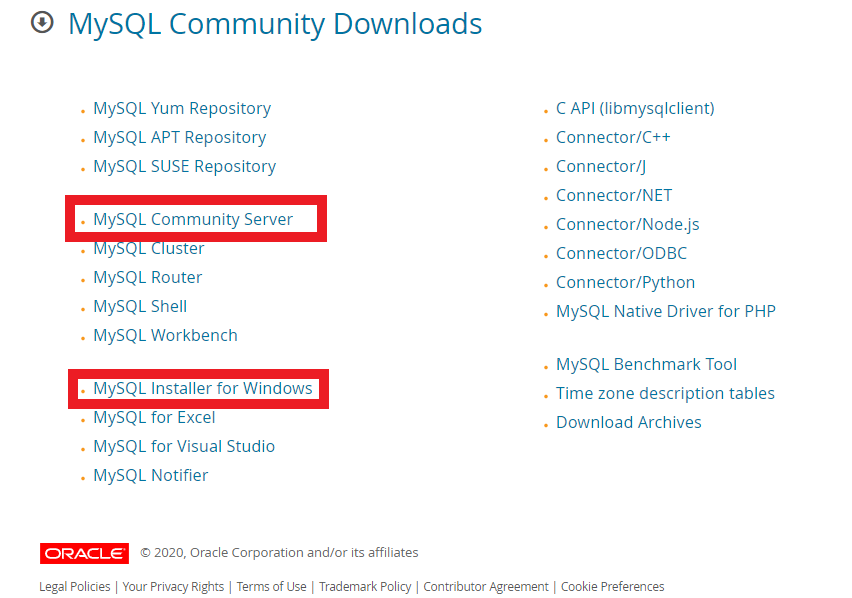Click the download circle icon beside the heading
This screenshot has width=852, height=598.
[42, 22]
